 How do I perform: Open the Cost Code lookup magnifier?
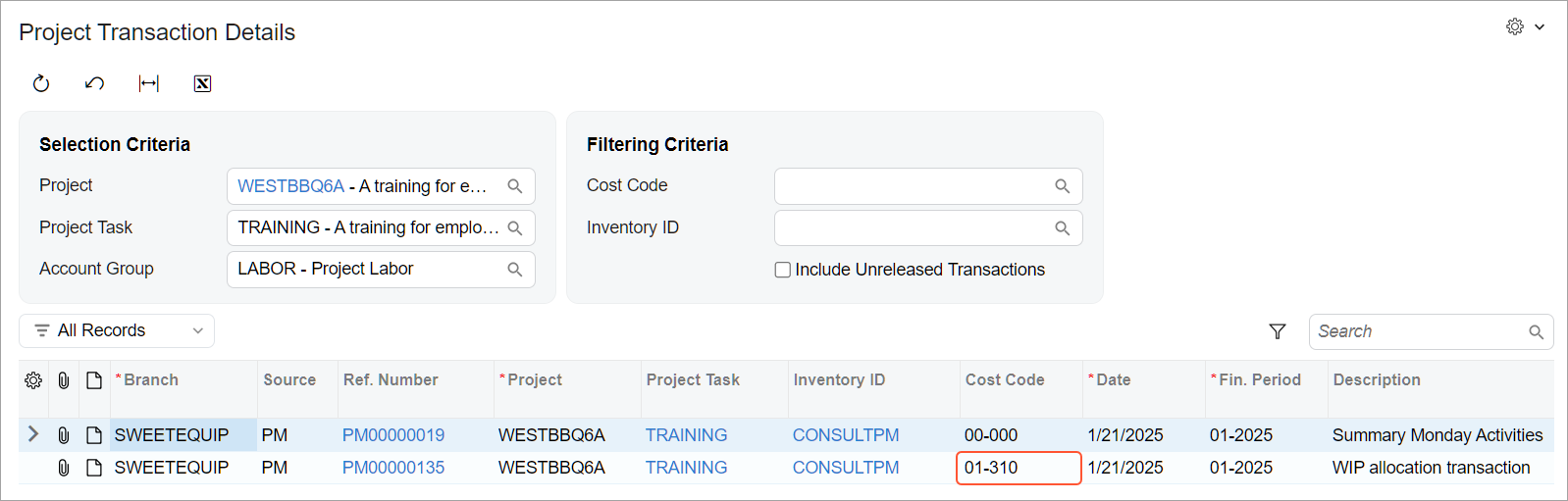click(1062, 186)
